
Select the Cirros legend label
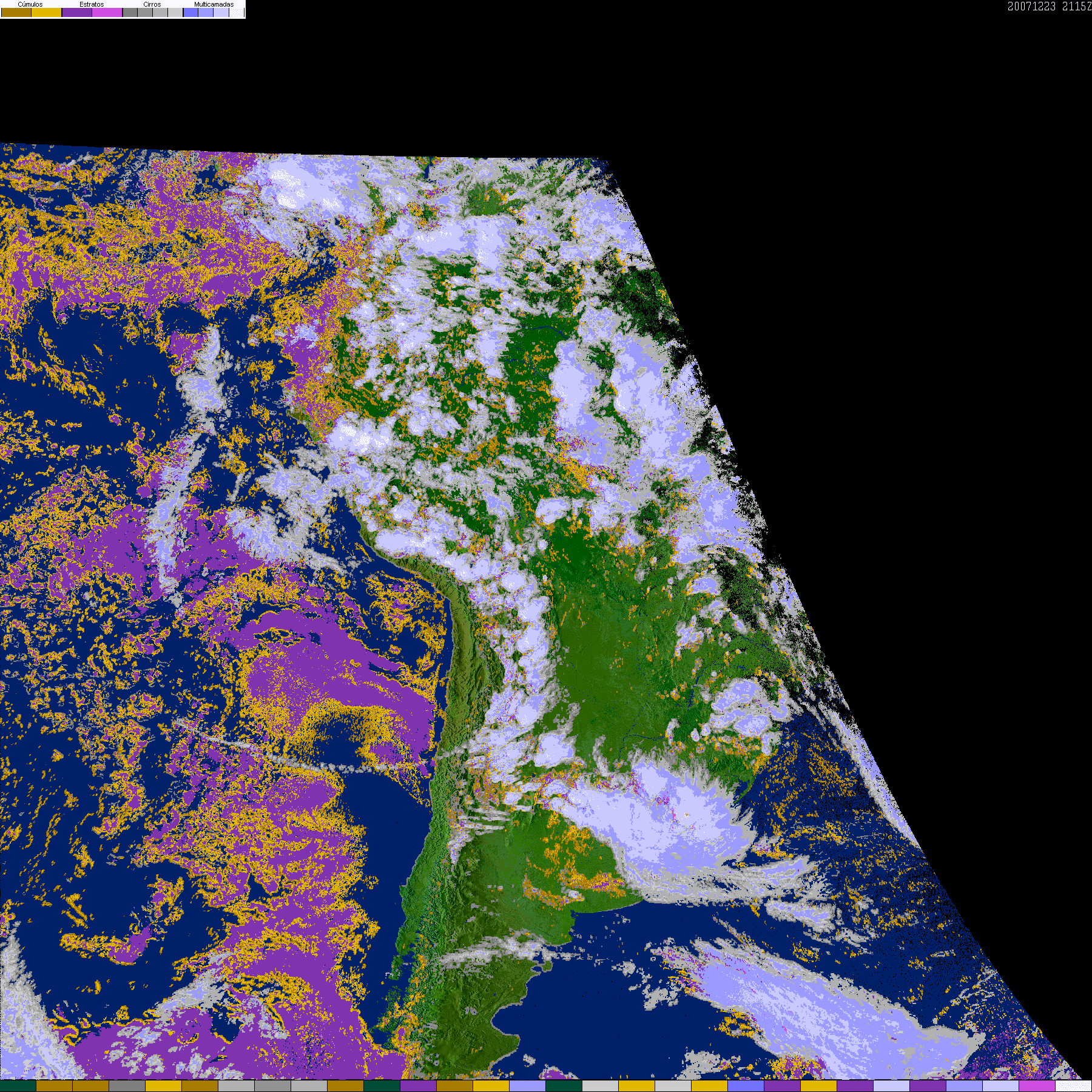point(152,4)
